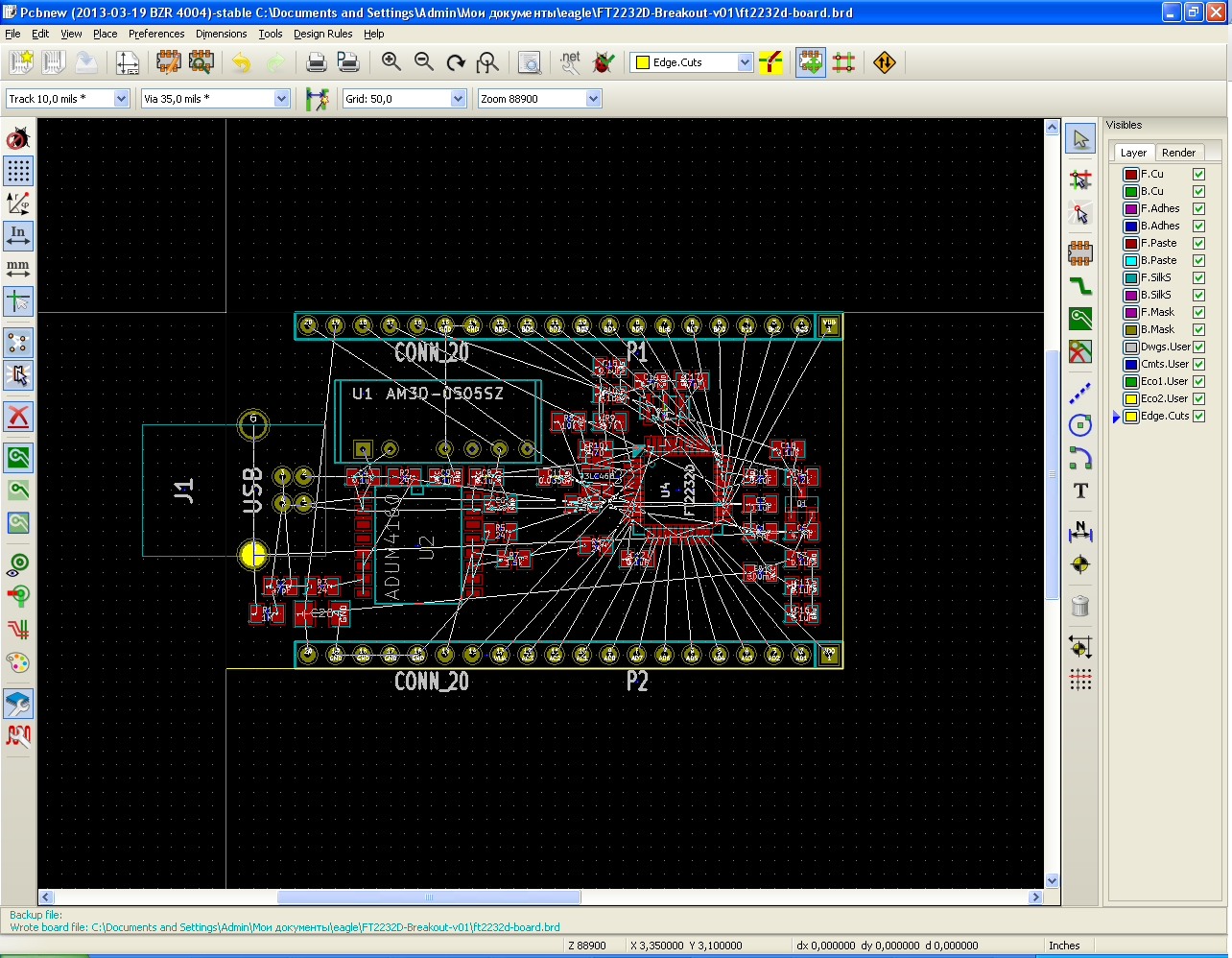Switch units to inches icon
This screenshot has height=958, width=1232.
tap(18, 236)
